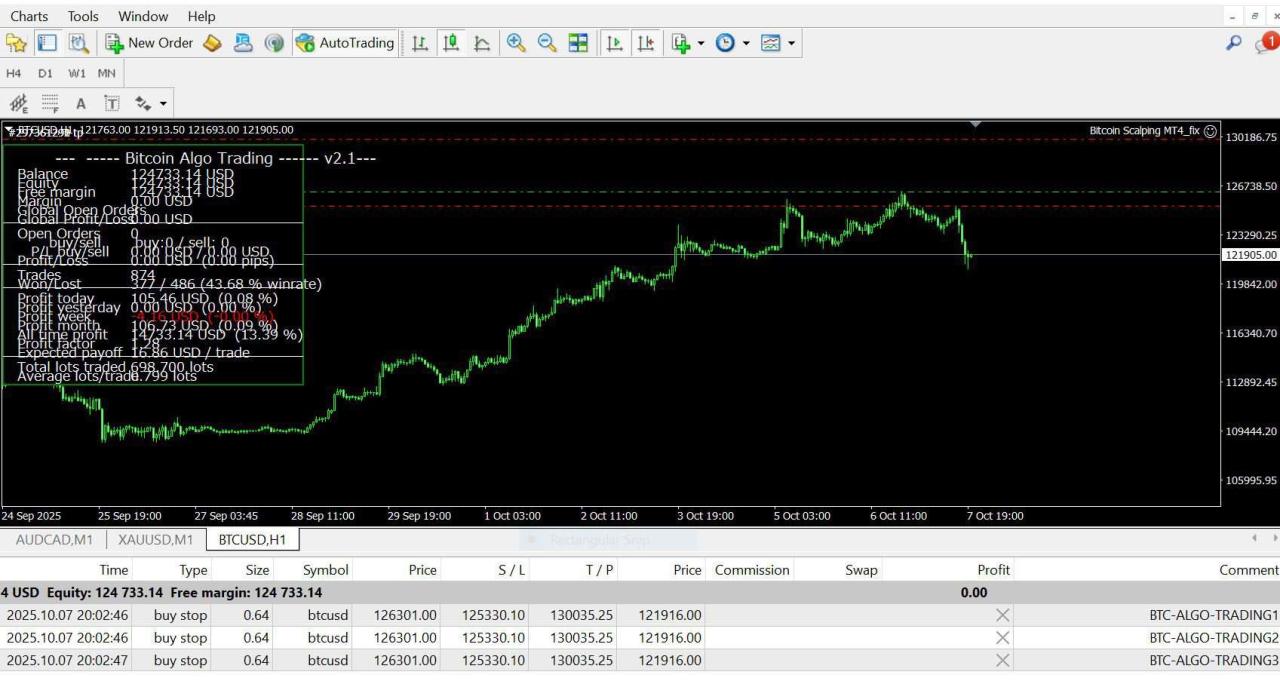Switch to the AUDCAD,M1 chart tab
This screenshot has height=681, width=1280.
coord(55,540)
